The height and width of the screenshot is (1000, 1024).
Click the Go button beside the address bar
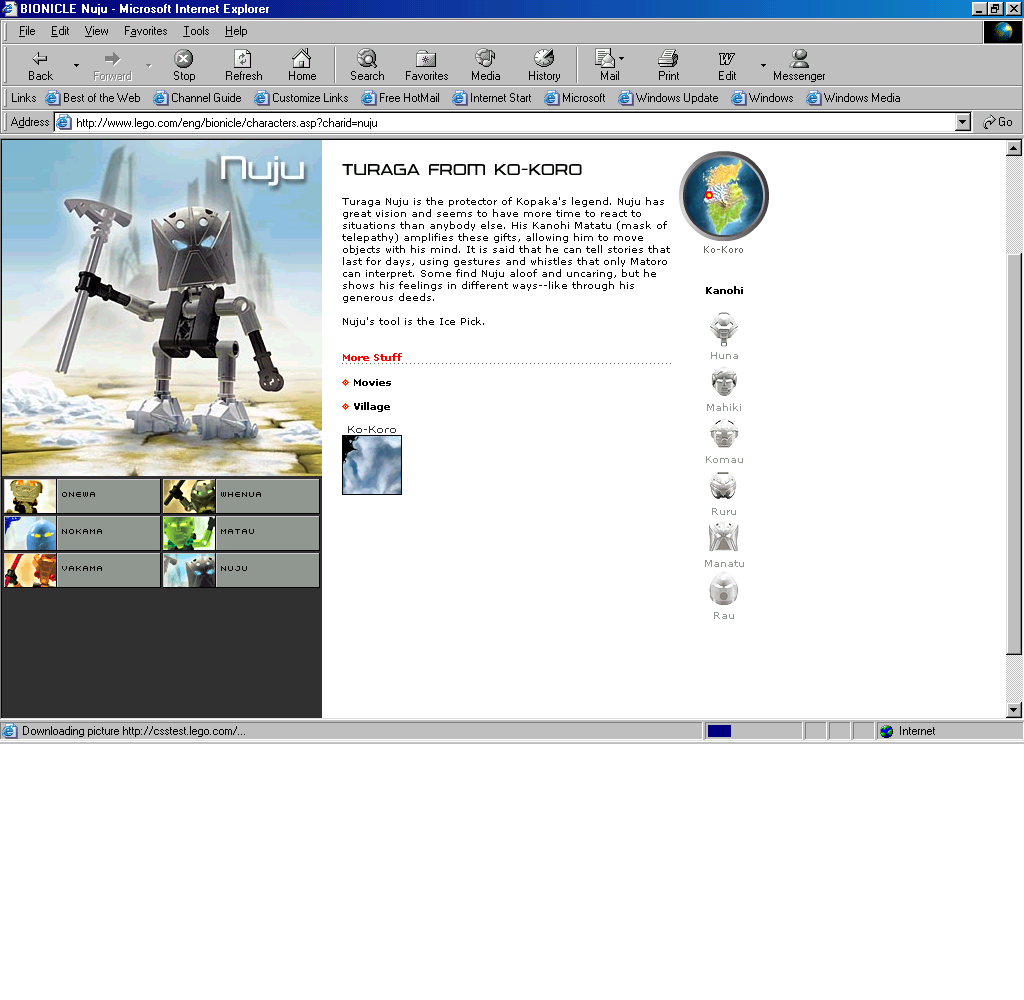point(998,122)
